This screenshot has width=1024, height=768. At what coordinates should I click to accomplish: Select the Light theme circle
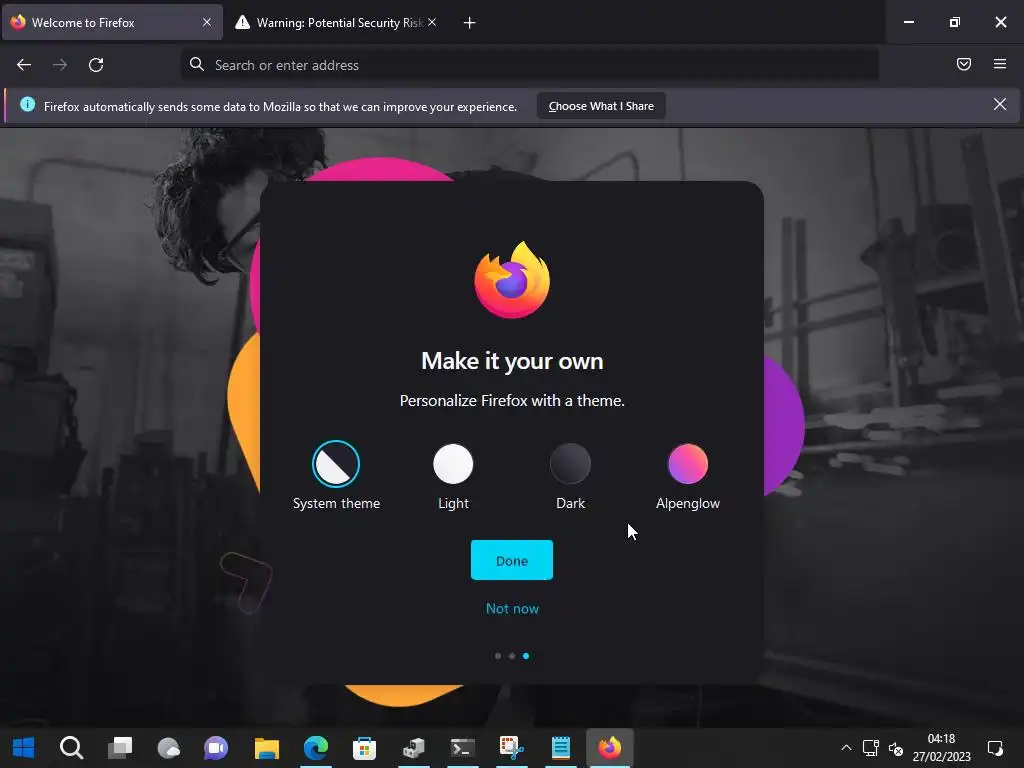tap(453, 464)
